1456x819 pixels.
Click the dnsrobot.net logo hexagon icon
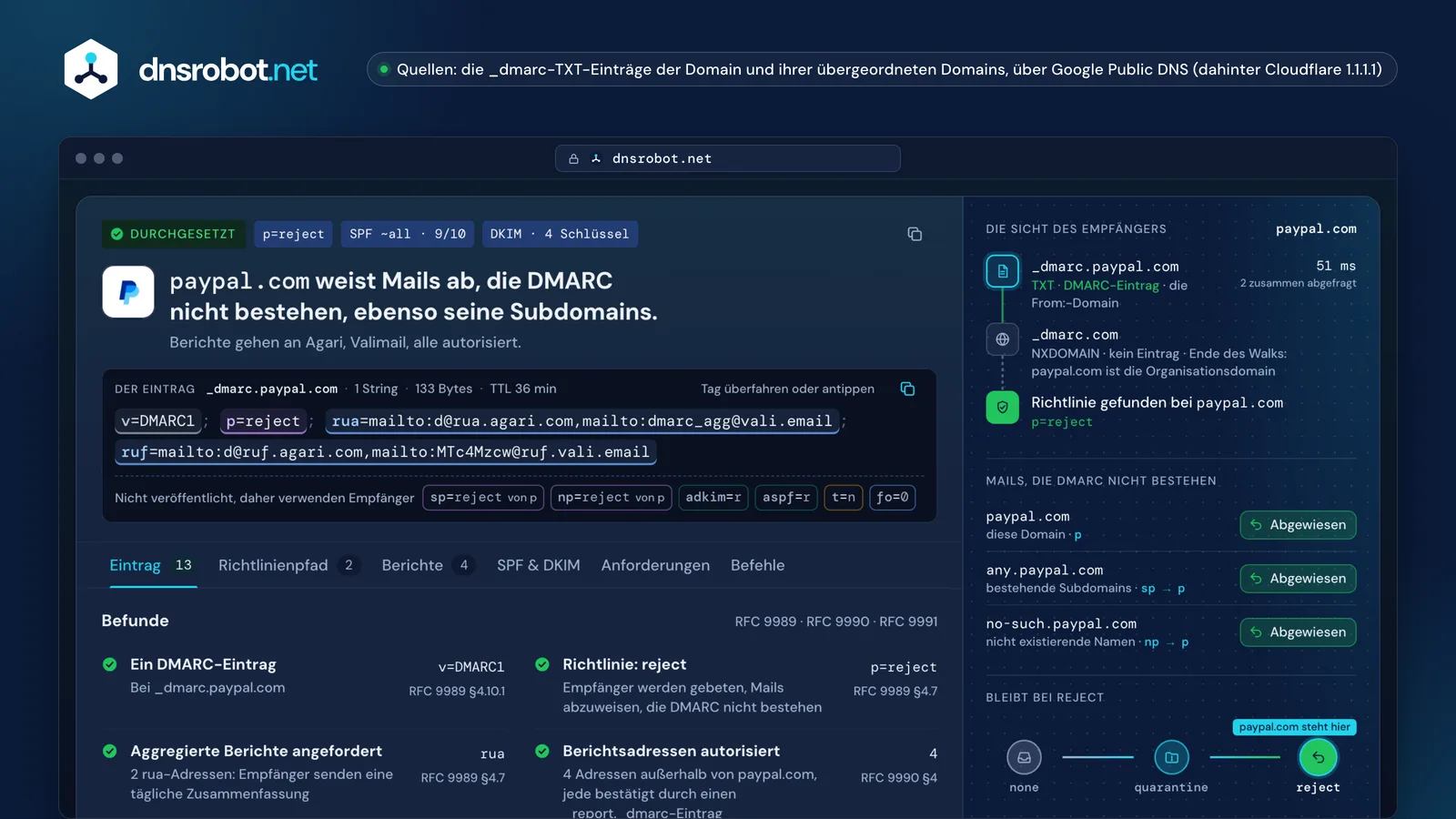click(x=91, y=69)
